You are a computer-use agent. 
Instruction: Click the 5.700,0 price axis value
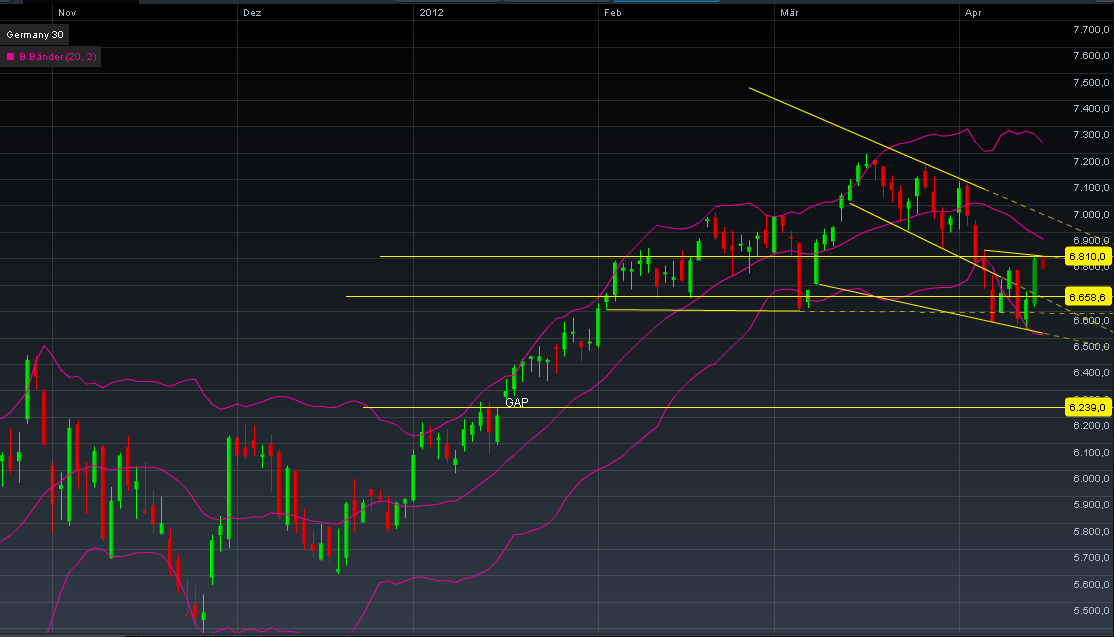point(1091,558)
